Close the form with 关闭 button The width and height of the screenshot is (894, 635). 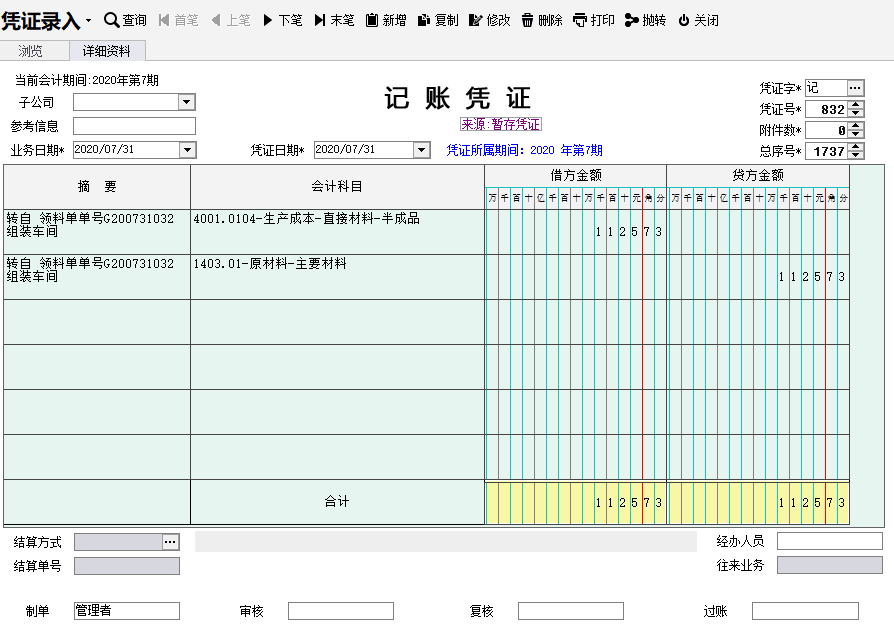pos(698,20)
